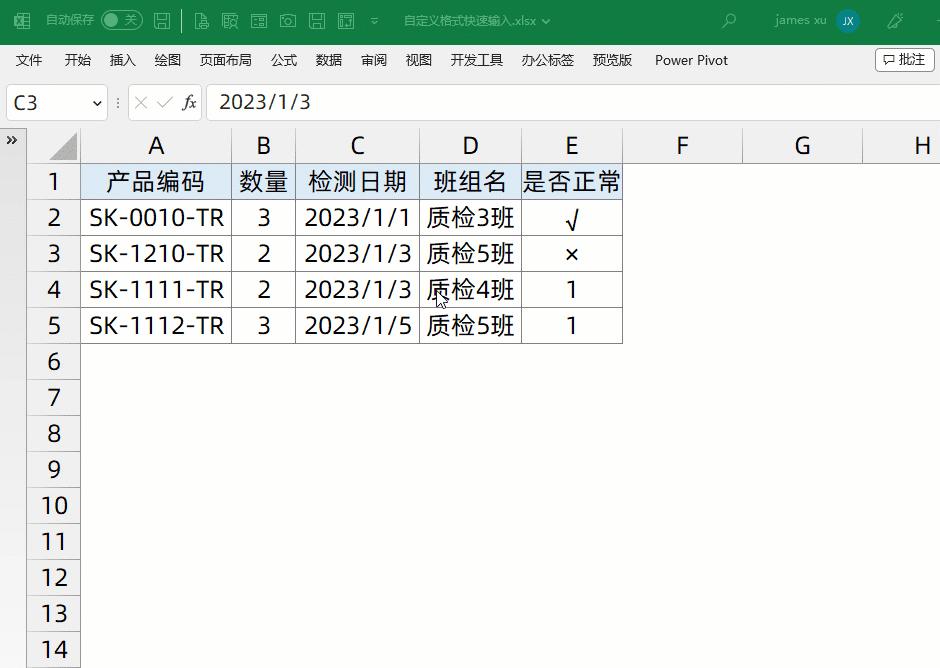Image resolution: width=940 pixels, height=668 pixels.
Task: Click the Excel logo icon at top-left
Action: 21,20
